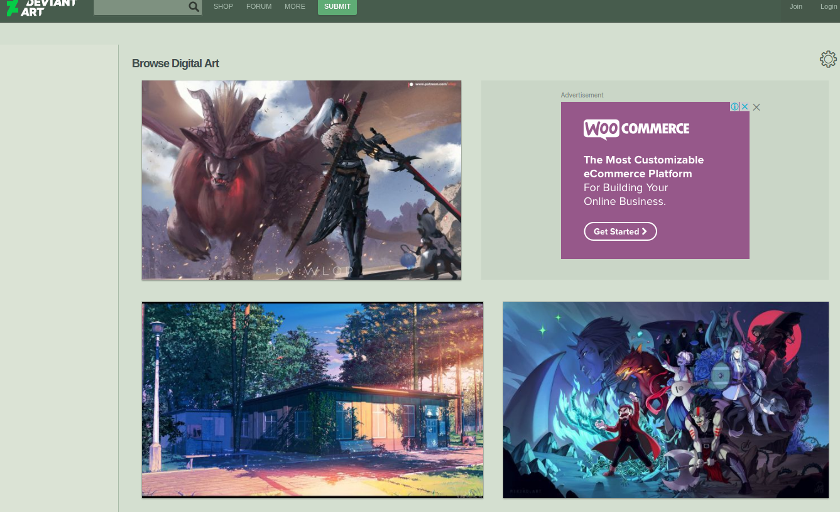Expand the More menu
The height and width of the screenshot is (512, 840).
pos(295,7)
